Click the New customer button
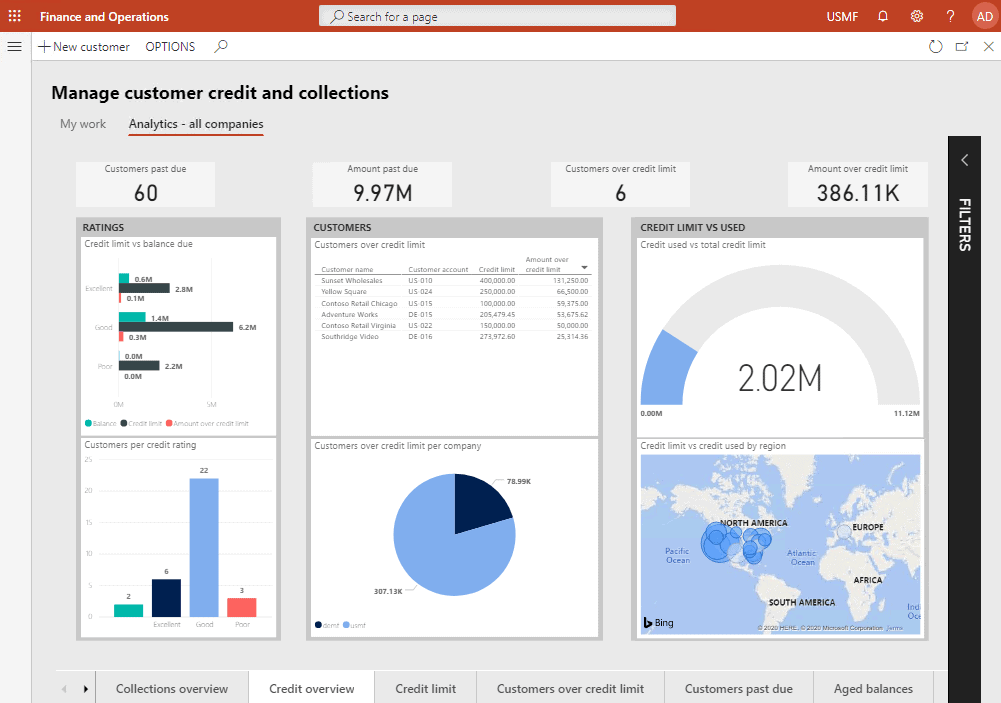Viewport: 1001px width, 703px height. (84, 46)
